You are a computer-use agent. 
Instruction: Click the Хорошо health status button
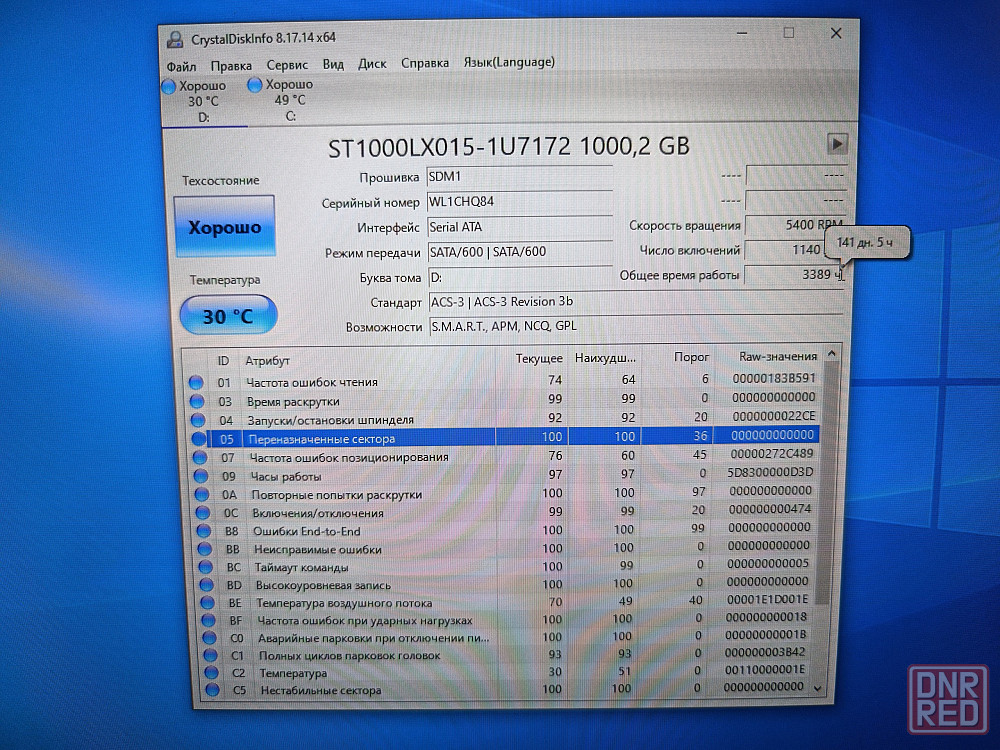pyautogui.click(x=225, y=228)
